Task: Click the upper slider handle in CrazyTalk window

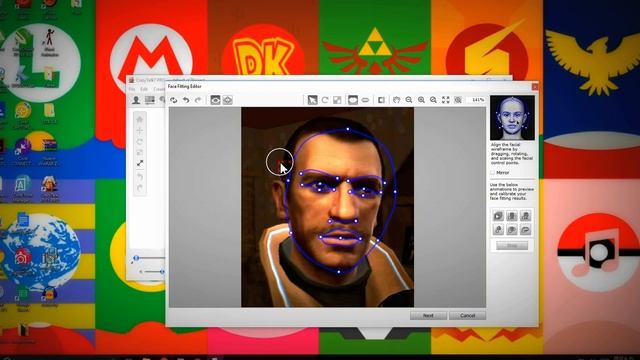Action: click(x=136, y=258)
